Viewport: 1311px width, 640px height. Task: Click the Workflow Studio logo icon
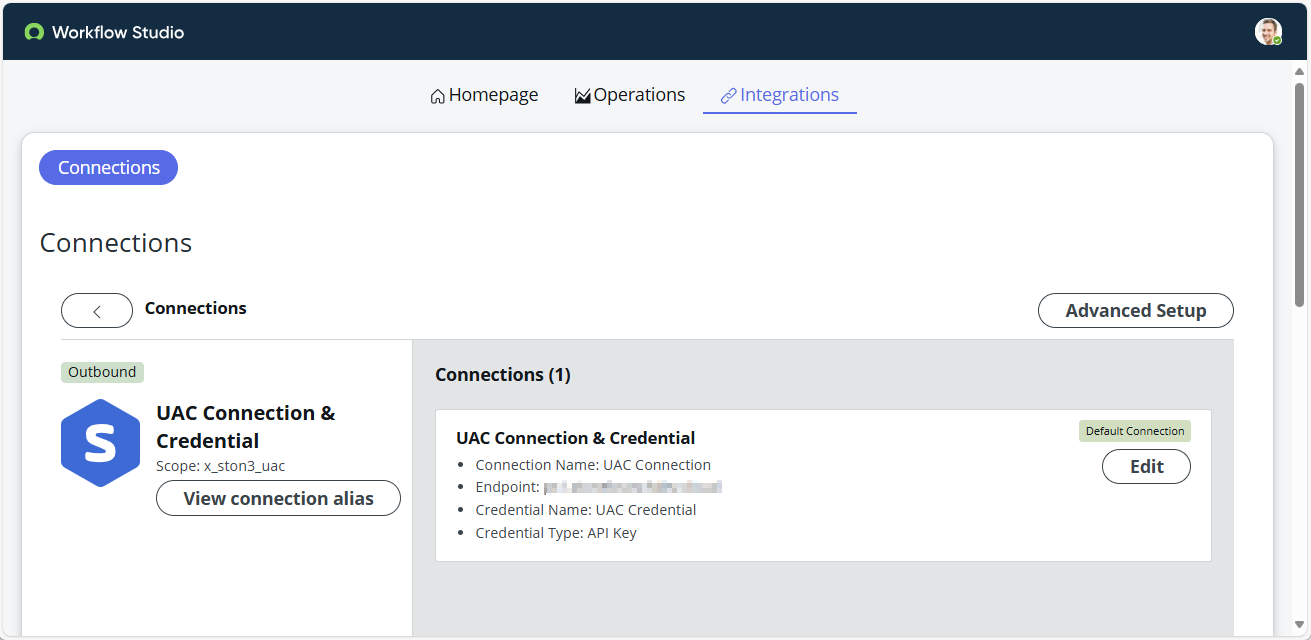35,32
